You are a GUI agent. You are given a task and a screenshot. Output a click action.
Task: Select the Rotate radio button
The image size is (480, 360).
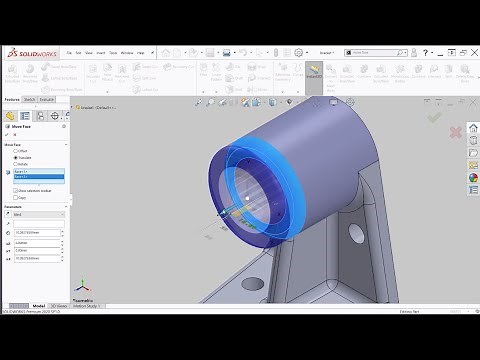15,164
